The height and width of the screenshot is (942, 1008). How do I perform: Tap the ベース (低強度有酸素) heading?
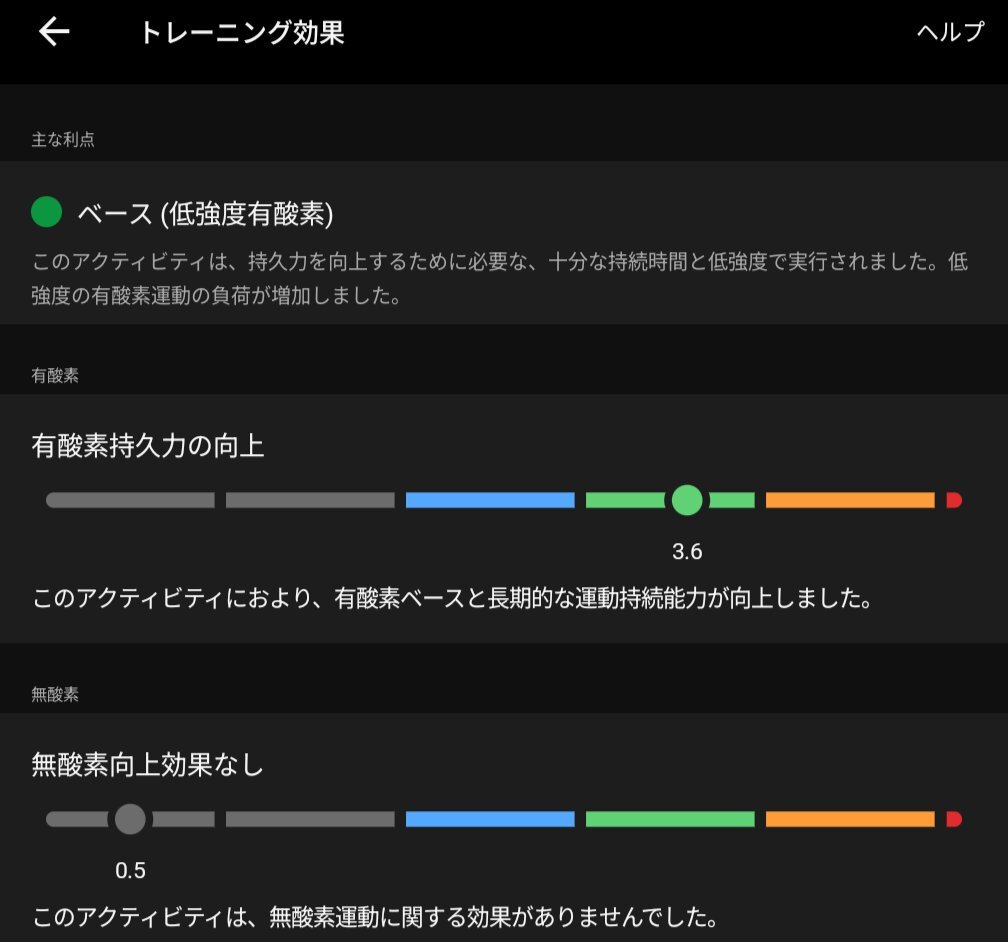pyautogui.click(x=205, y=213)
